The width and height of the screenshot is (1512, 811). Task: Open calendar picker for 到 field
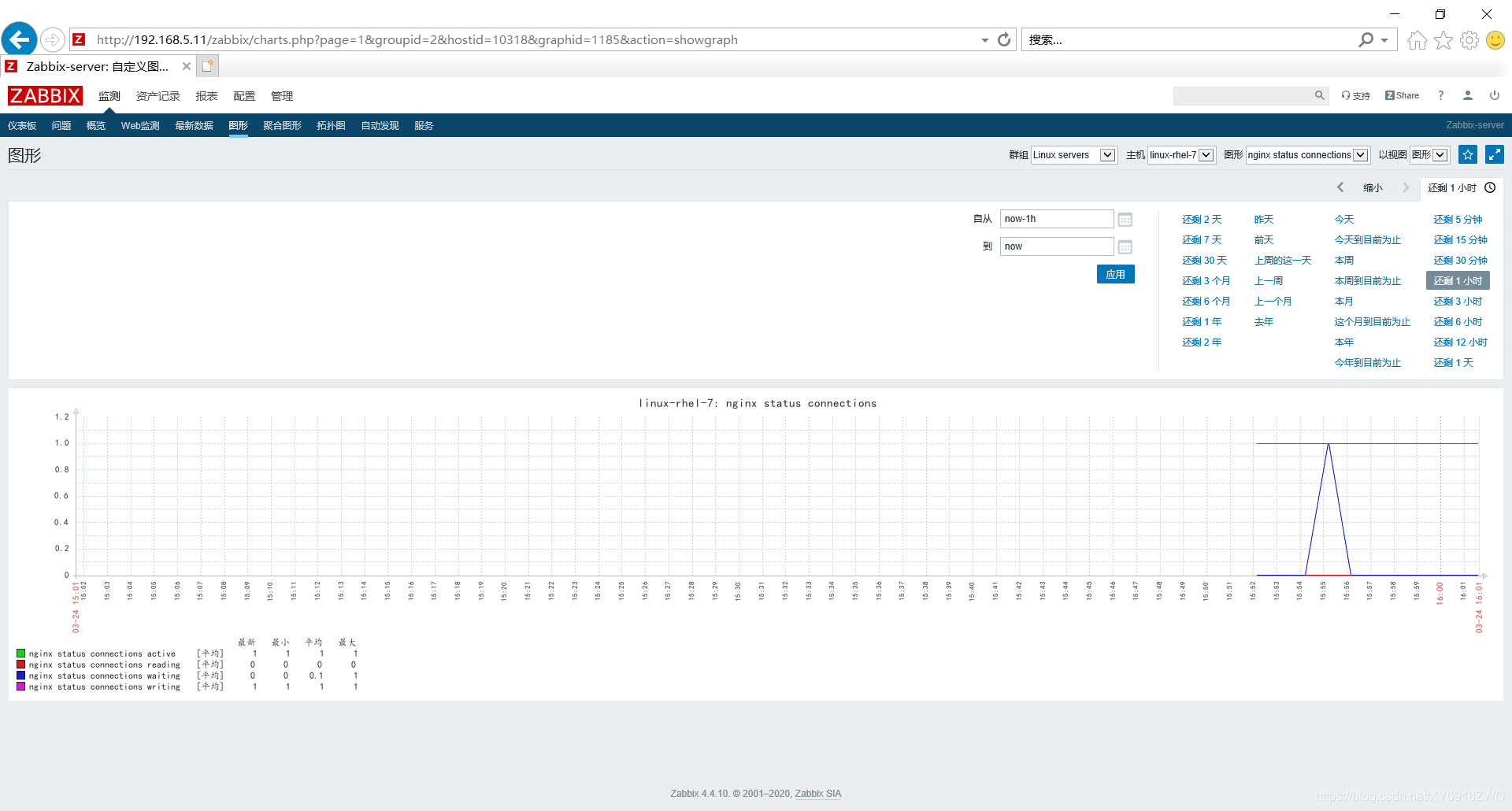pyautogui.click(x=1125, y=247)
